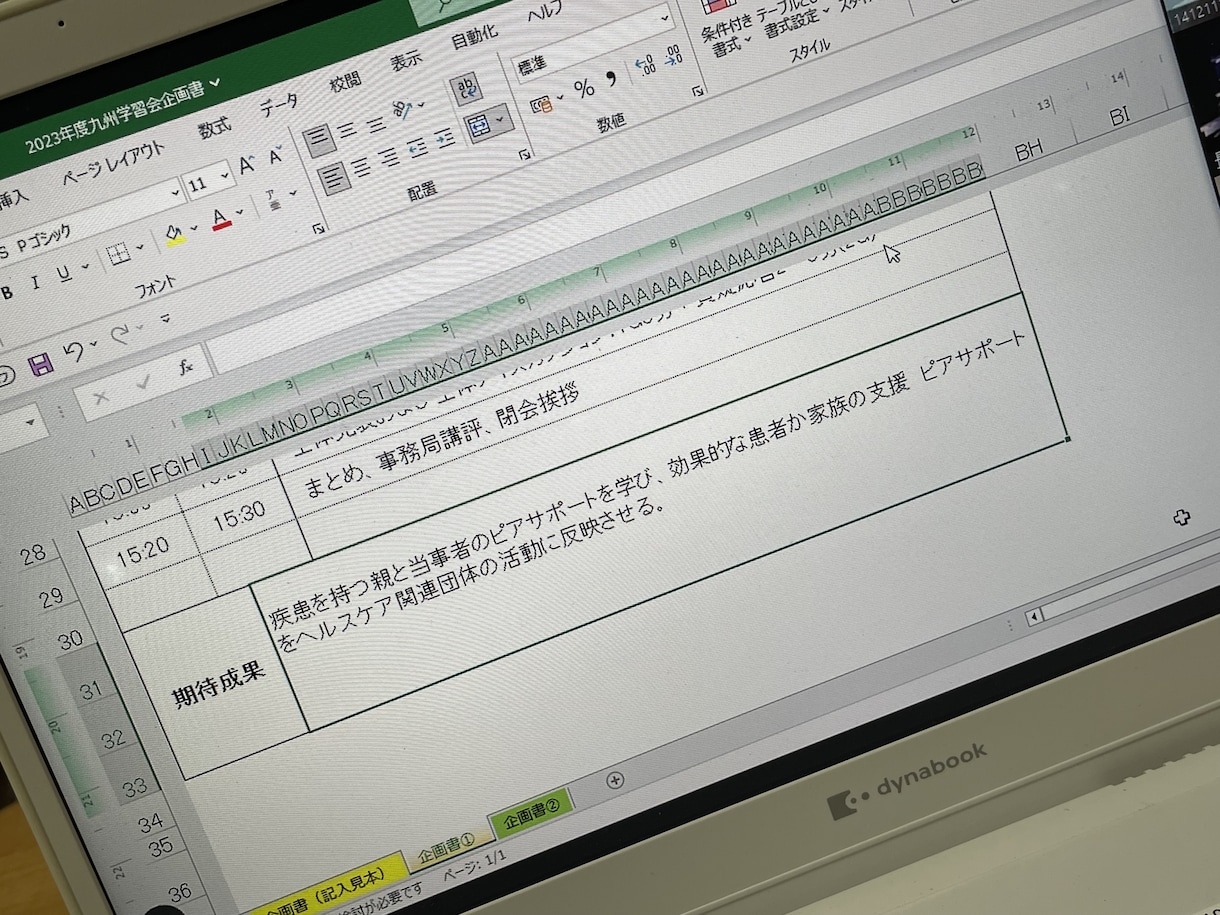
Task: Open the フォント group dialog launcher
Action: [319, 229]
